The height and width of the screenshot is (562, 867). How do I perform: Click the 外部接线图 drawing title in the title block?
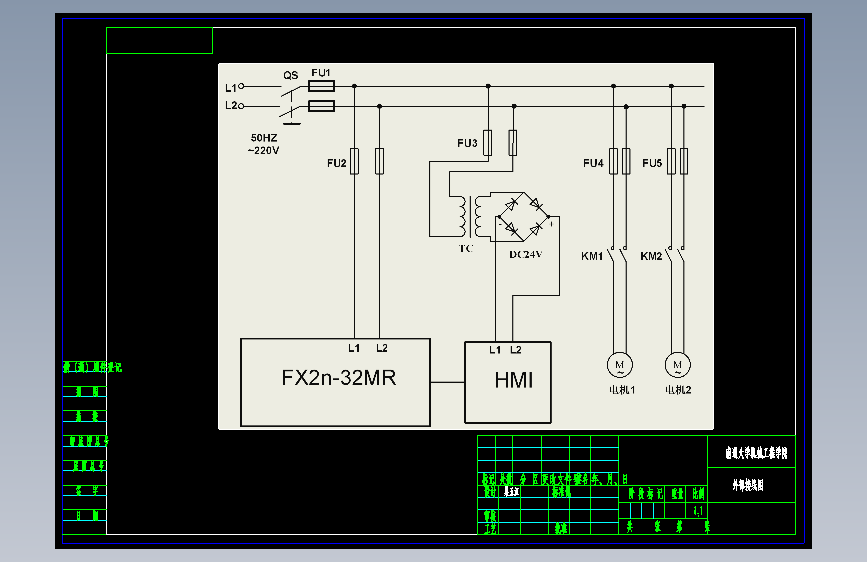pos(748,486)
